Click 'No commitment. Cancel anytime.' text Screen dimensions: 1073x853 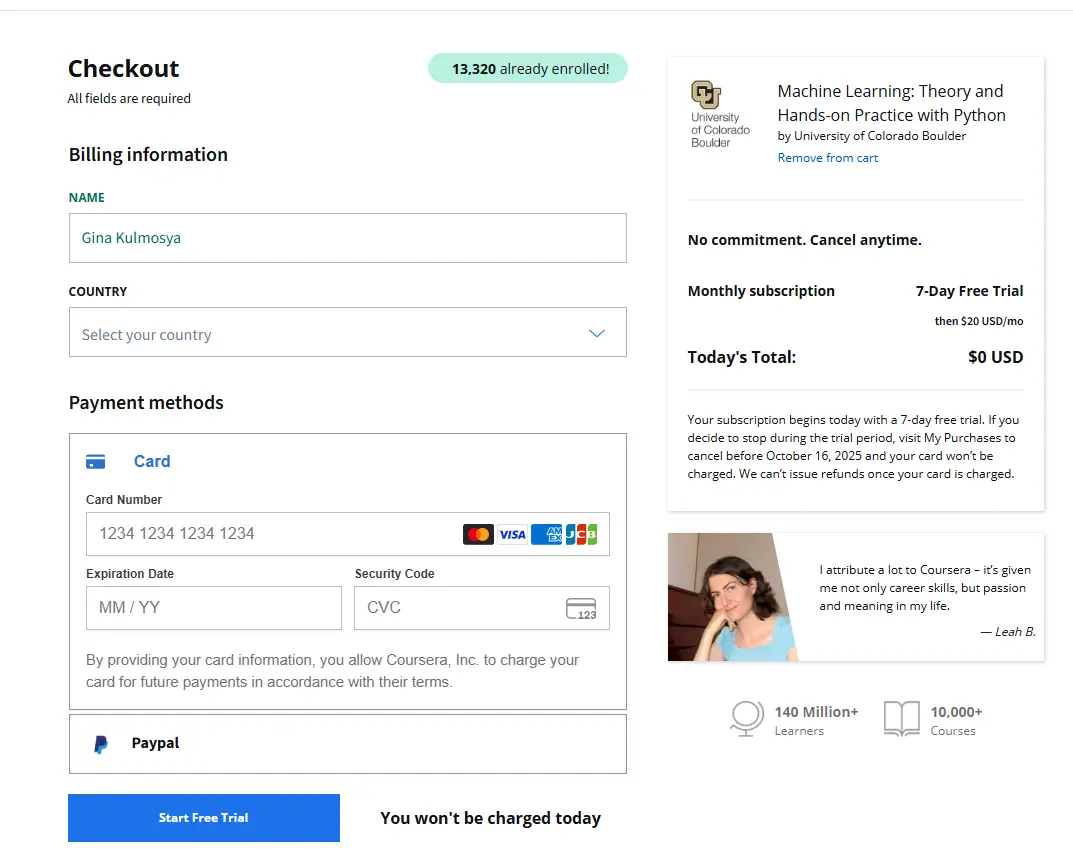(805, 240)
